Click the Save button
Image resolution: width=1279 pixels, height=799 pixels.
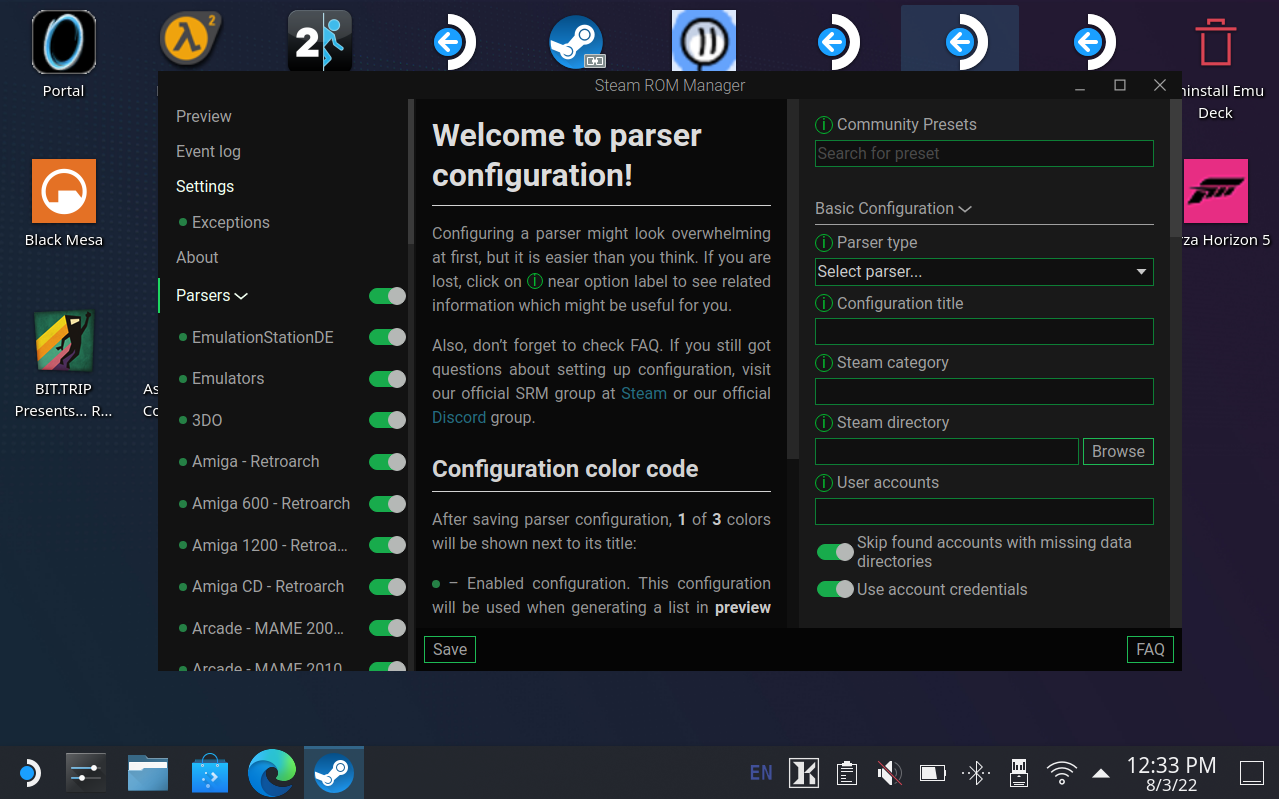450,650
